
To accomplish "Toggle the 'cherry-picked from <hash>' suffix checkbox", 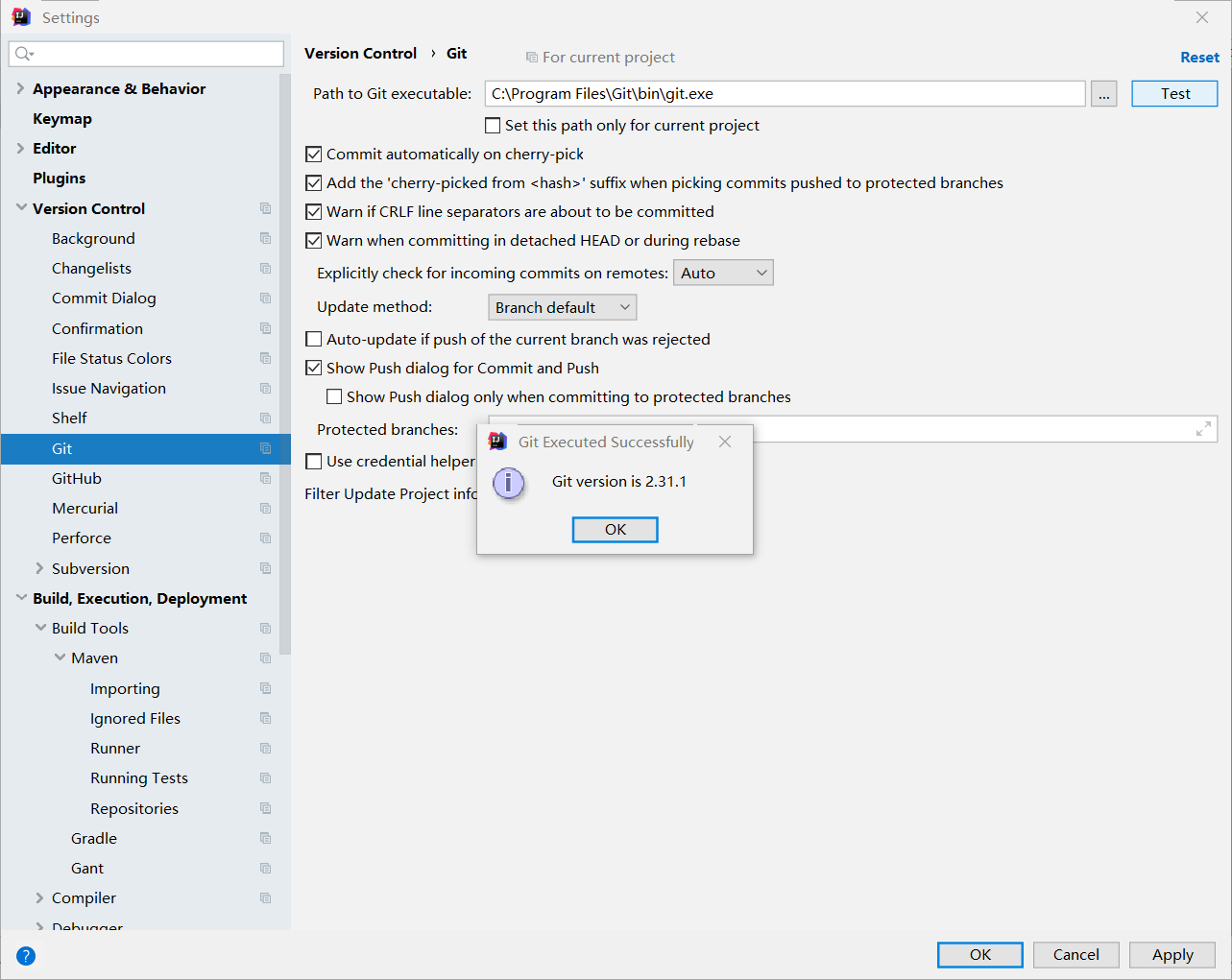I will coord(314,182).
